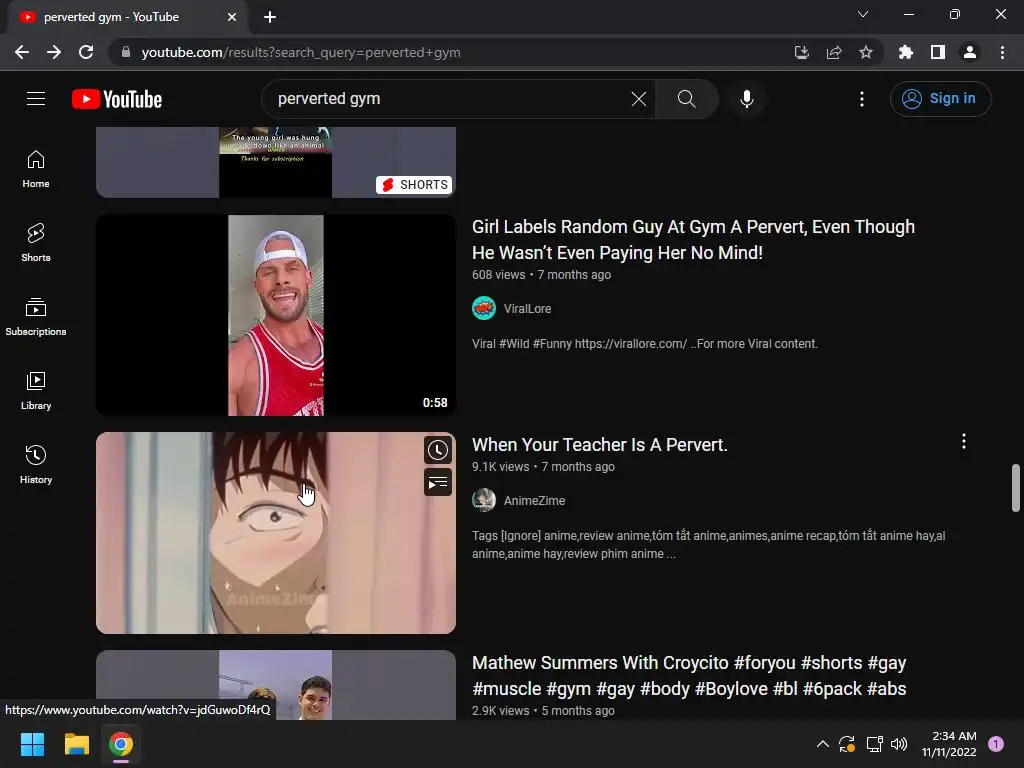Click the Sign in button
The width and height of the screenshot is (1024, 768).
(940, 99)
